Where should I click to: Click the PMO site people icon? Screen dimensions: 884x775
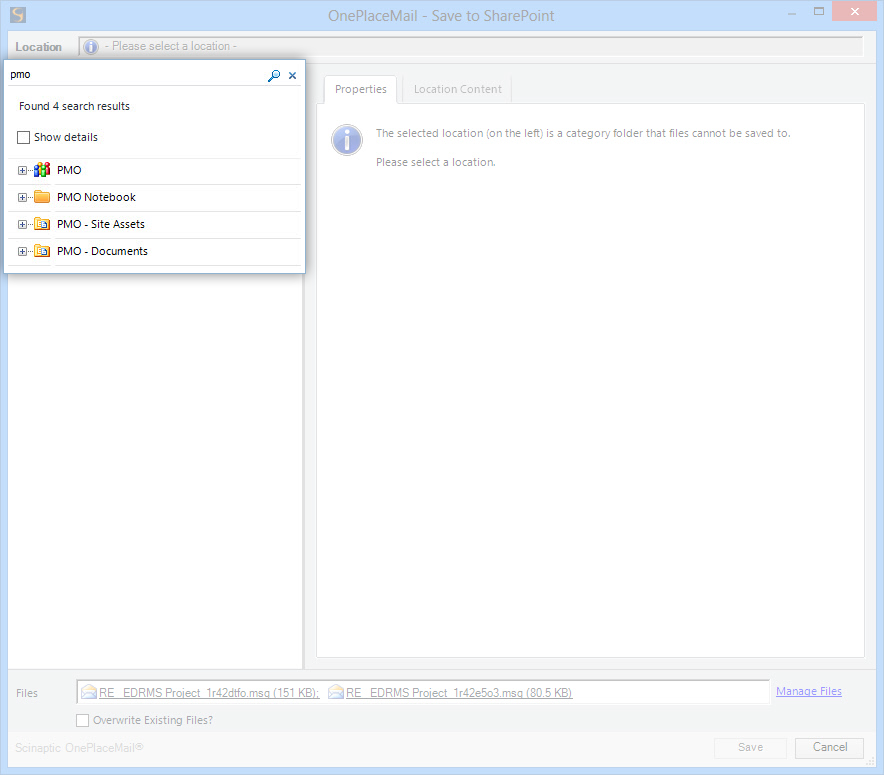pyautogui.click(x=42, y=170)
